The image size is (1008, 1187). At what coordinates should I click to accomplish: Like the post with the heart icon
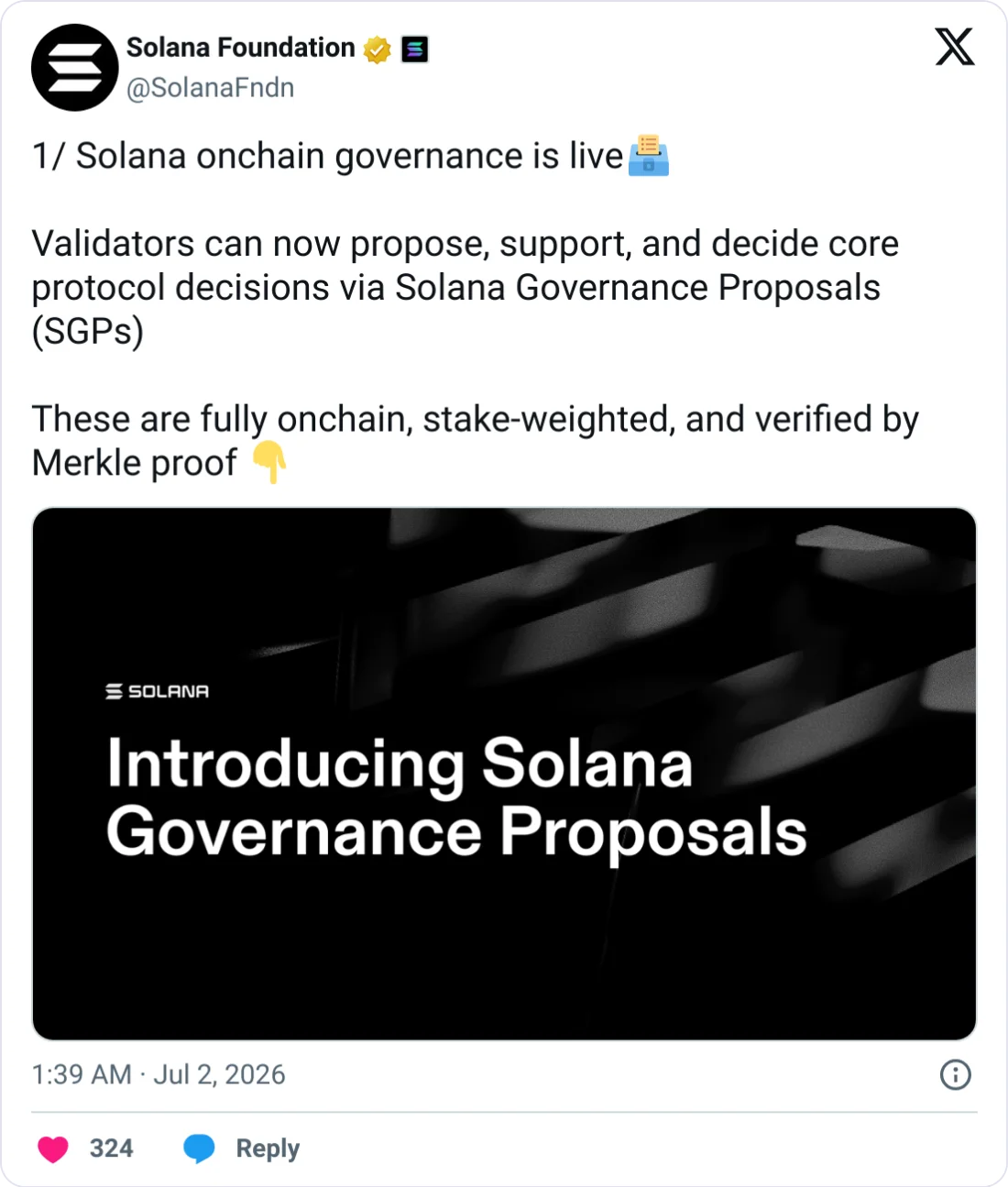[53, 1149]
